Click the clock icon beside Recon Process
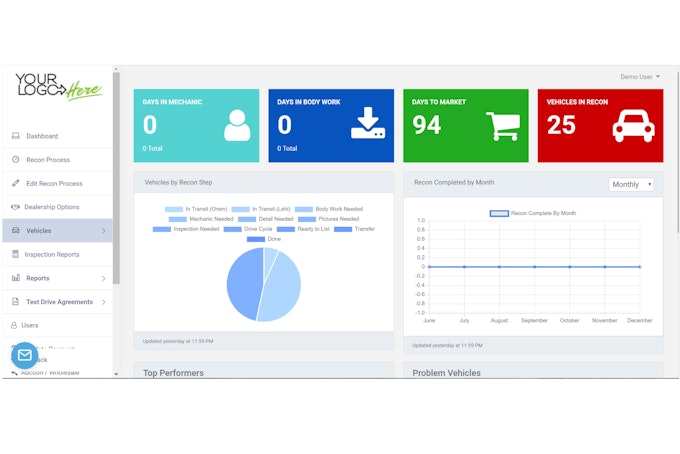 [16, 160]
